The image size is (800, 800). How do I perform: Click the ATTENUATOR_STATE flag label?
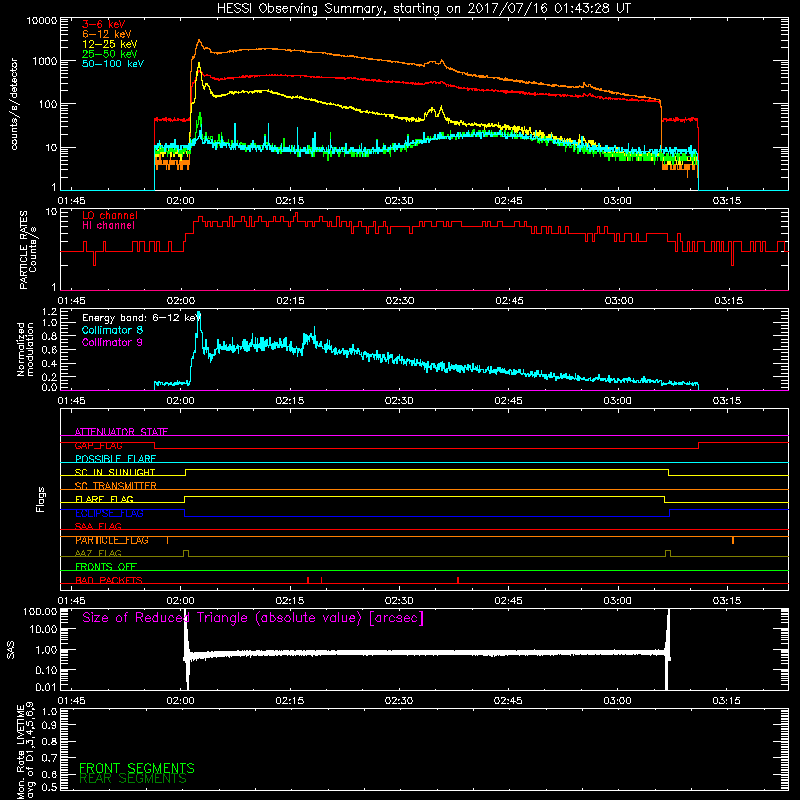tap(121, 432)
